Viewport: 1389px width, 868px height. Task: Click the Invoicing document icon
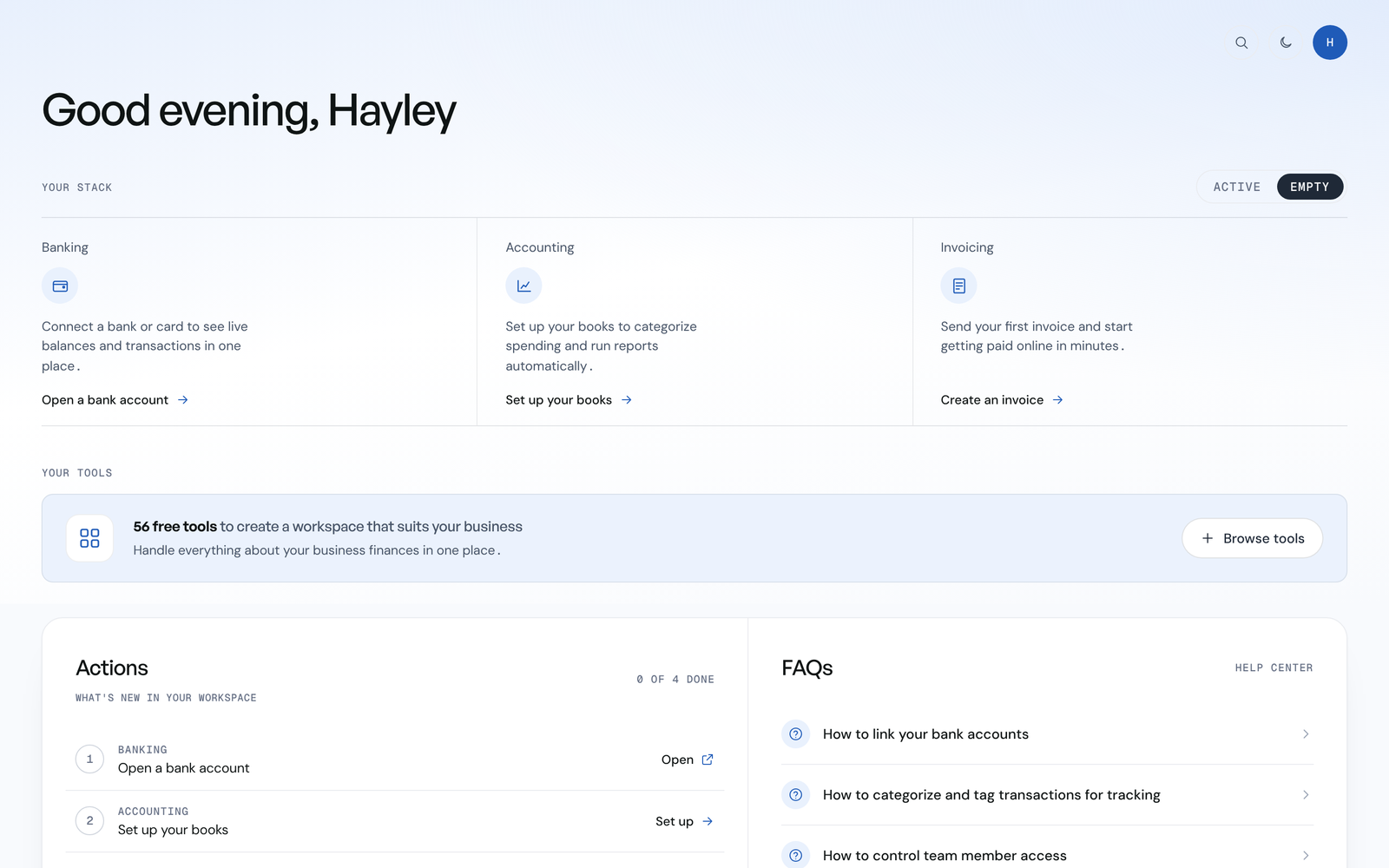click(x=958, y=286)
